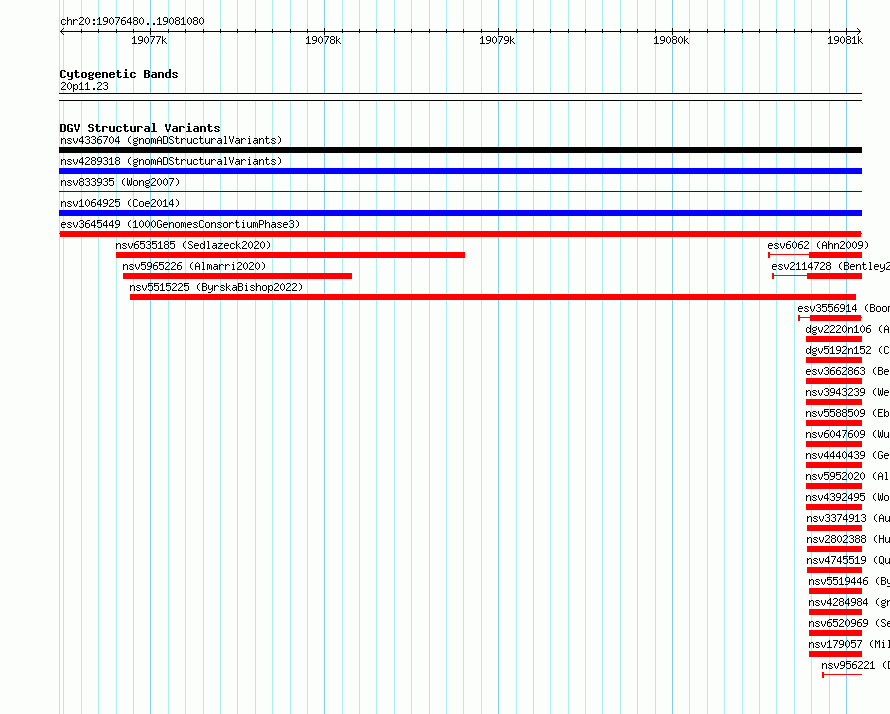The image size is (890, 714).
Task: Click nsv4440439 variant label
Action: 847,455
